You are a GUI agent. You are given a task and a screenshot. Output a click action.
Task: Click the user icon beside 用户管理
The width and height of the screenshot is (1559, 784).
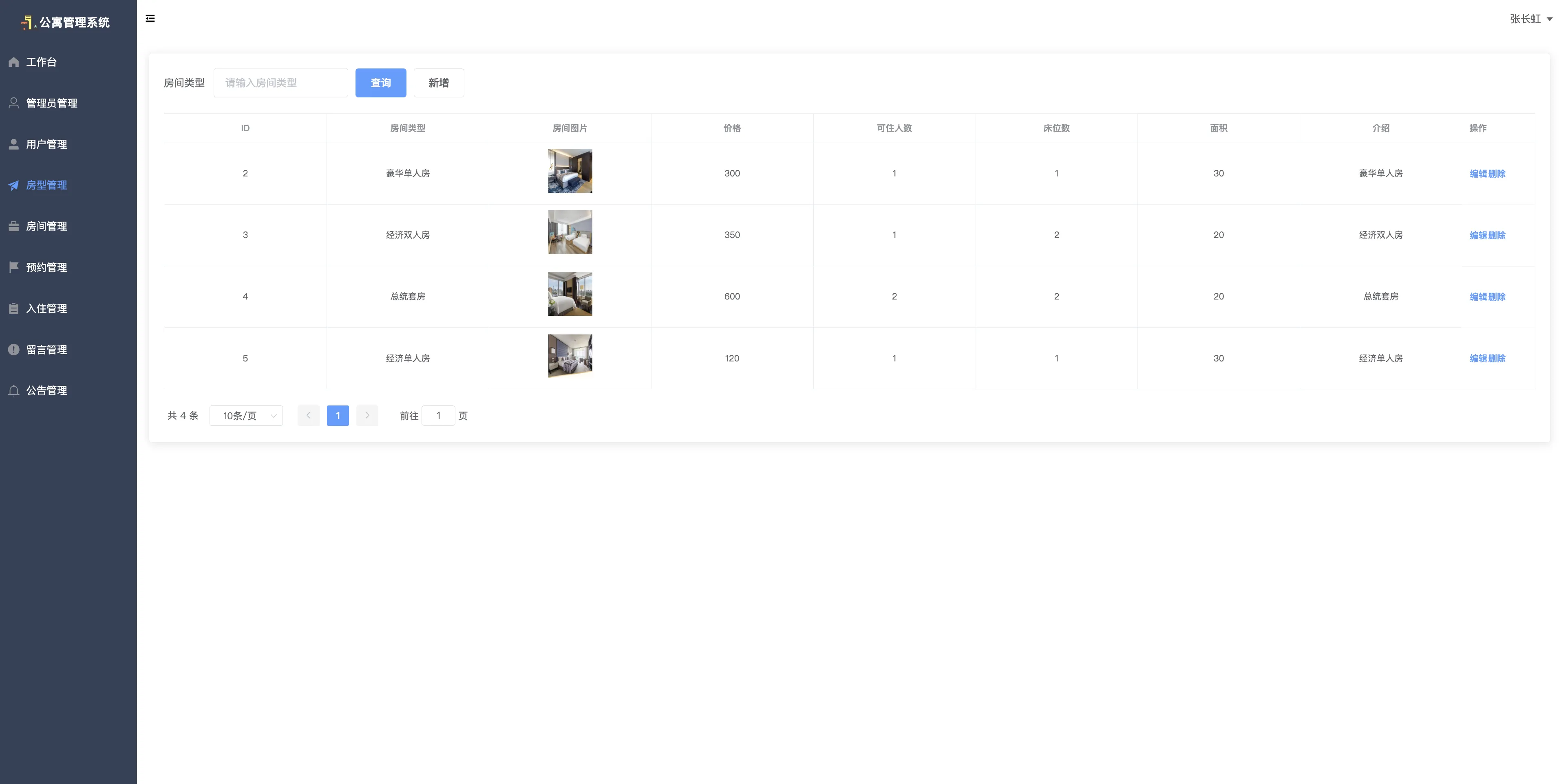click(14, 144)
